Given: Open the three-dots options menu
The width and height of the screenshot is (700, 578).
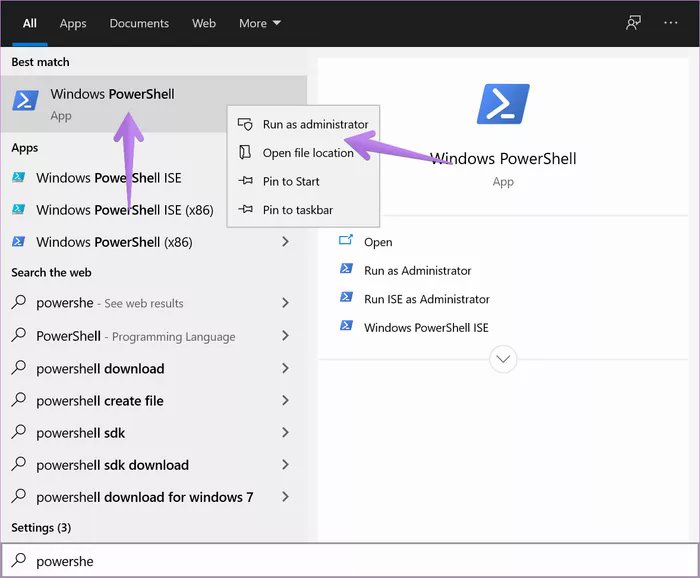Looking at the screenshot, I should (671, 23).
